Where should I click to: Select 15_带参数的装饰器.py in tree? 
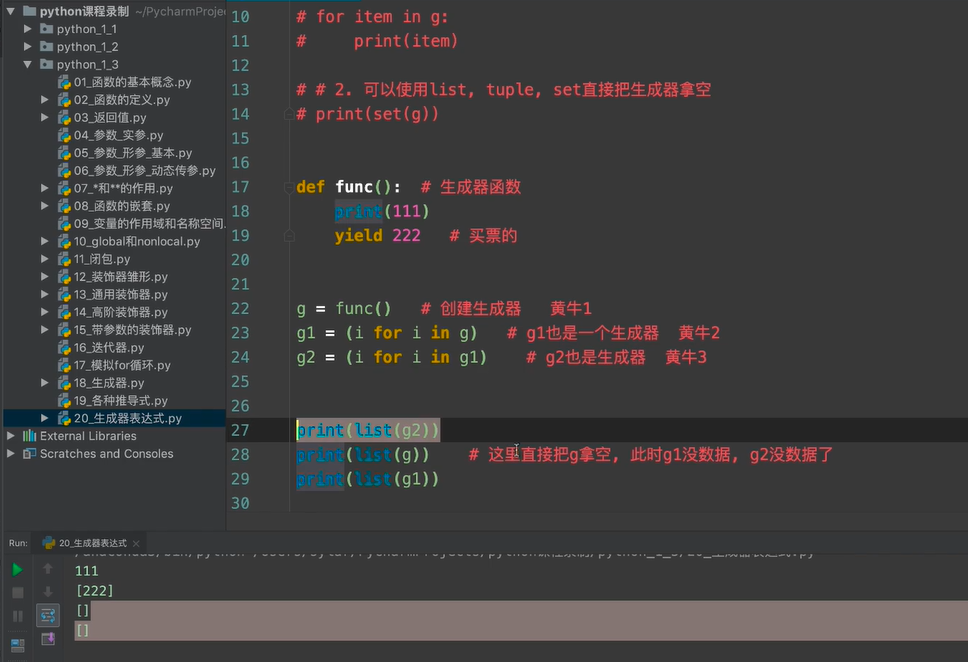132,330
